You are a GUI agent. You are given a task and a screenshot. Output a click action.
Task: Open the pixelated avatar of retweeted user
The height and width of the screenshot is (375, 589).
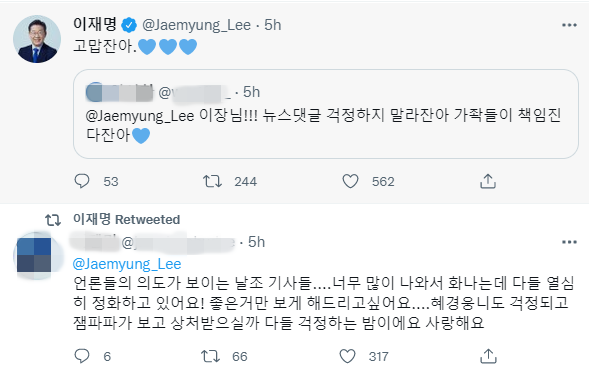37,256
